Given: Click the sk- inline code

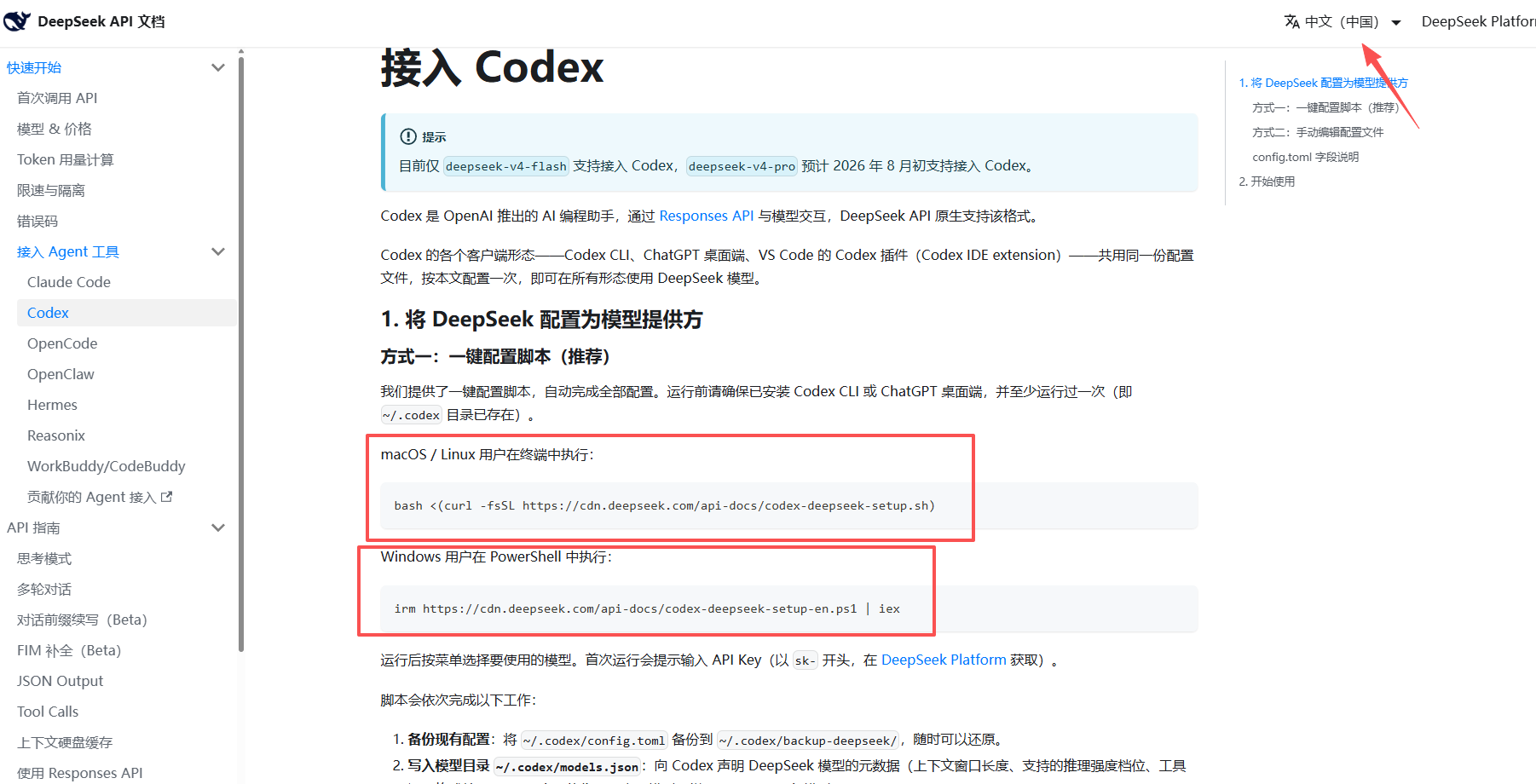Looking at the screenshot, I should coord(806,660).
